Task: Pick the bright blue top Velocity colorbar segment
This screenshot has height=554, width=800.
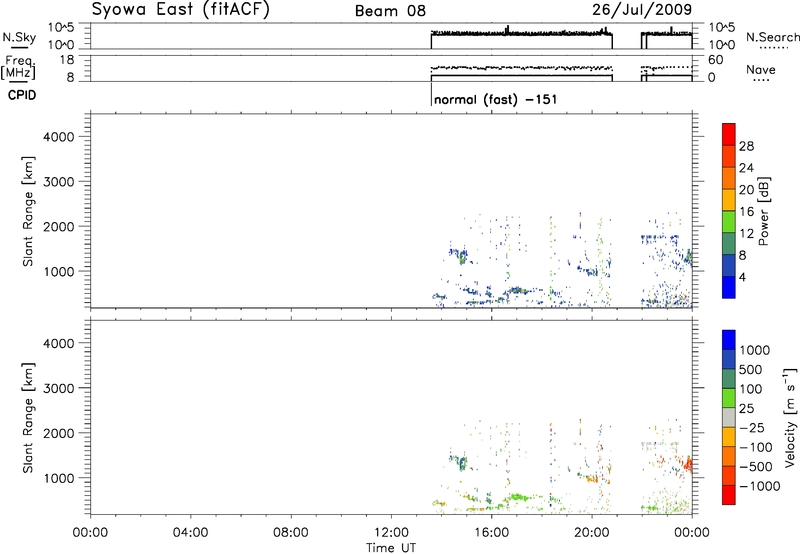Action: [x=729, y=340]
